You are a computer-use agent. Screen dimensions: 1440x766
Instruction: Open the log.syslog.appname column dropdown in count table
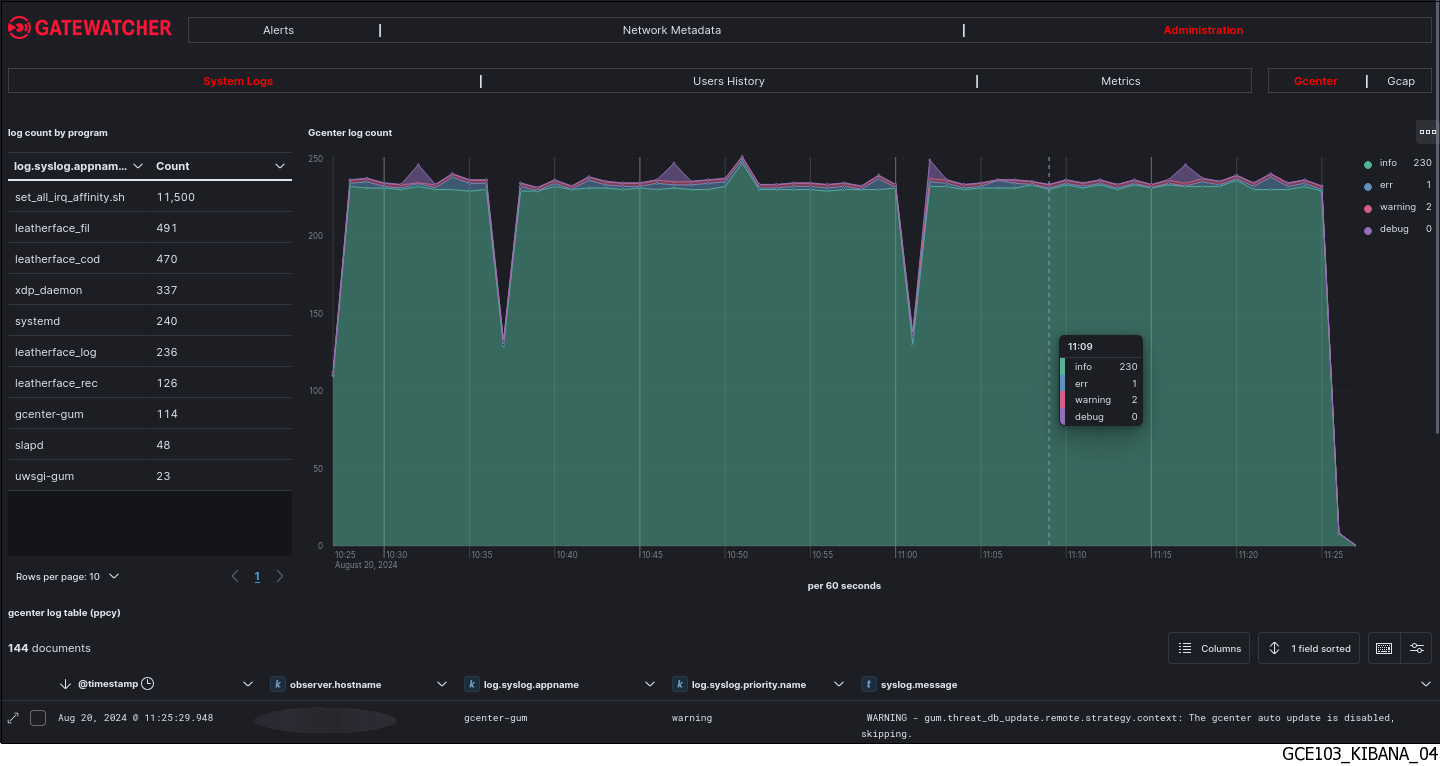(138, 166)
